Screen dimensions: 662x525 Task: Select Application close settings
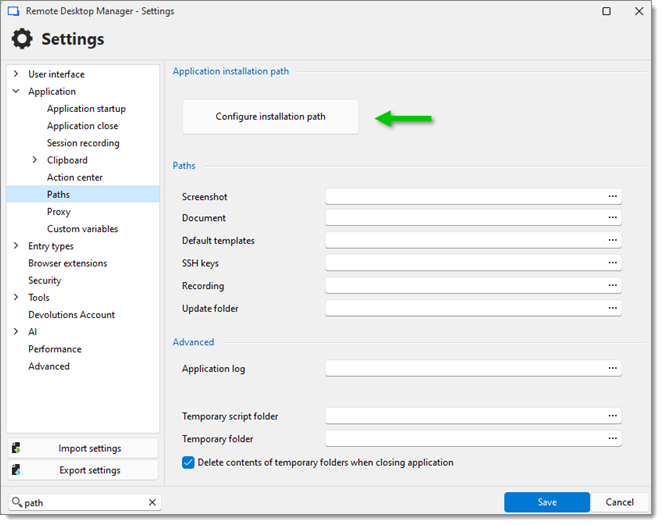[82, 126]
